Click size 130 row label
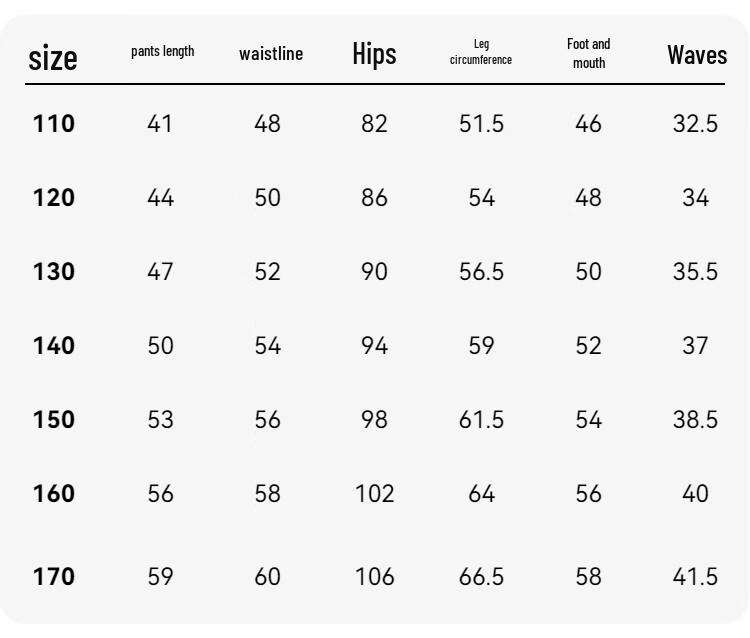 54,272
